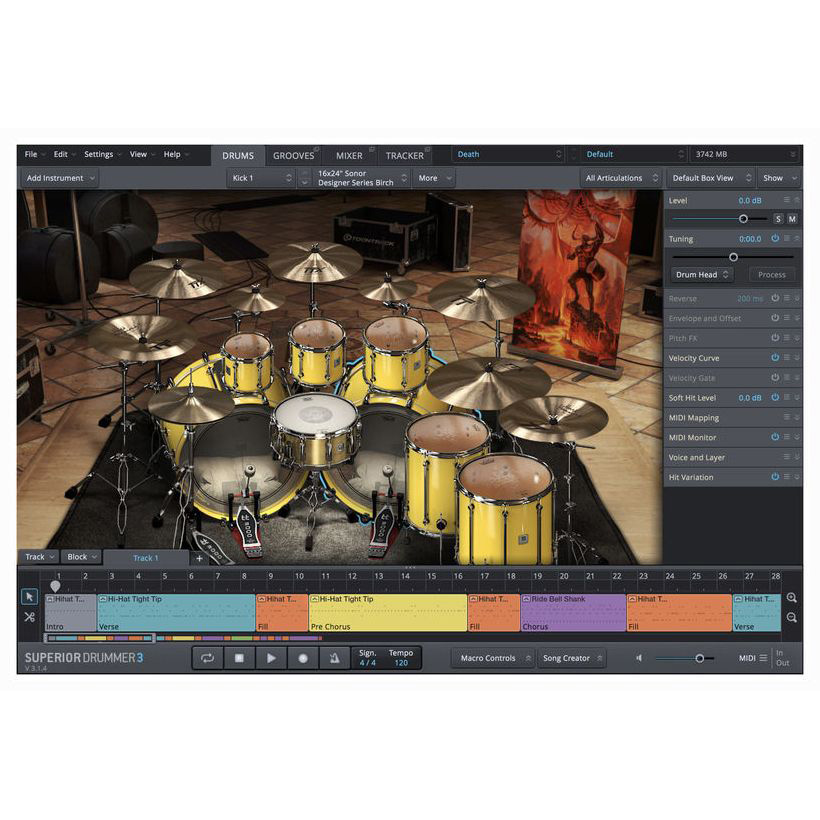Screen dimensions: 820x820
Task: Switch to the Grooves tab
Action: click(293, 156)
